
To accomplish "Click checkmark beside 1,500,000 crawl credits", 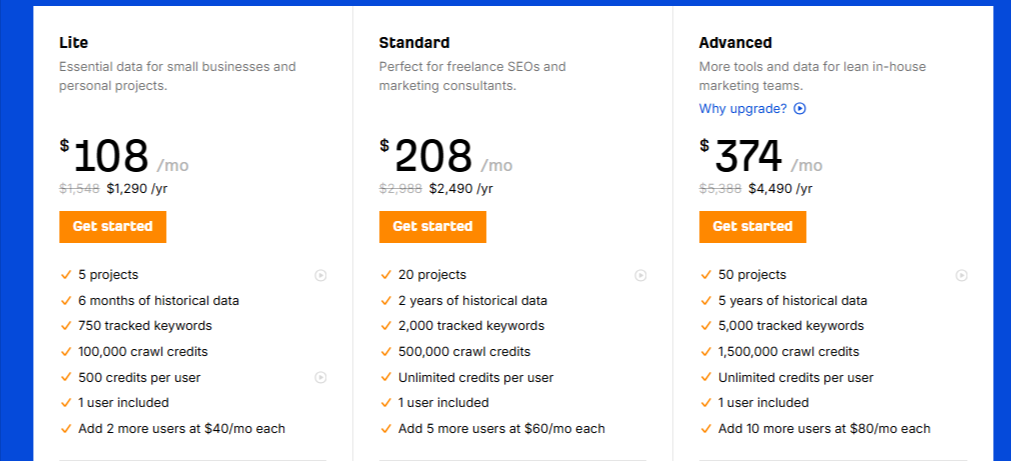I will (x=706, y=352).
